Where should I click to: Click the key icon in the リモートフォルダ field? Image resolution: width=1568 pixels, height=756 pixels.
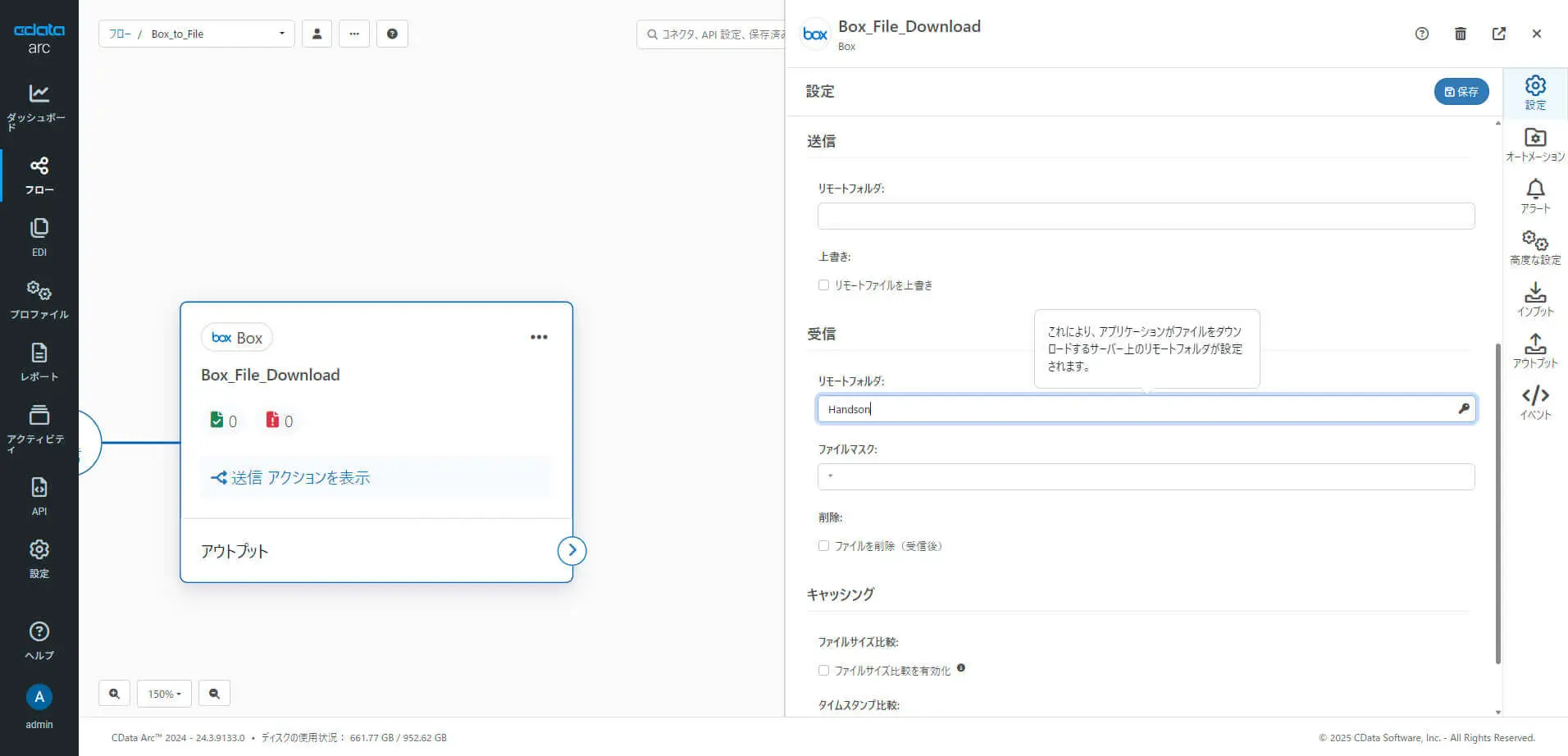(1464, 408)
